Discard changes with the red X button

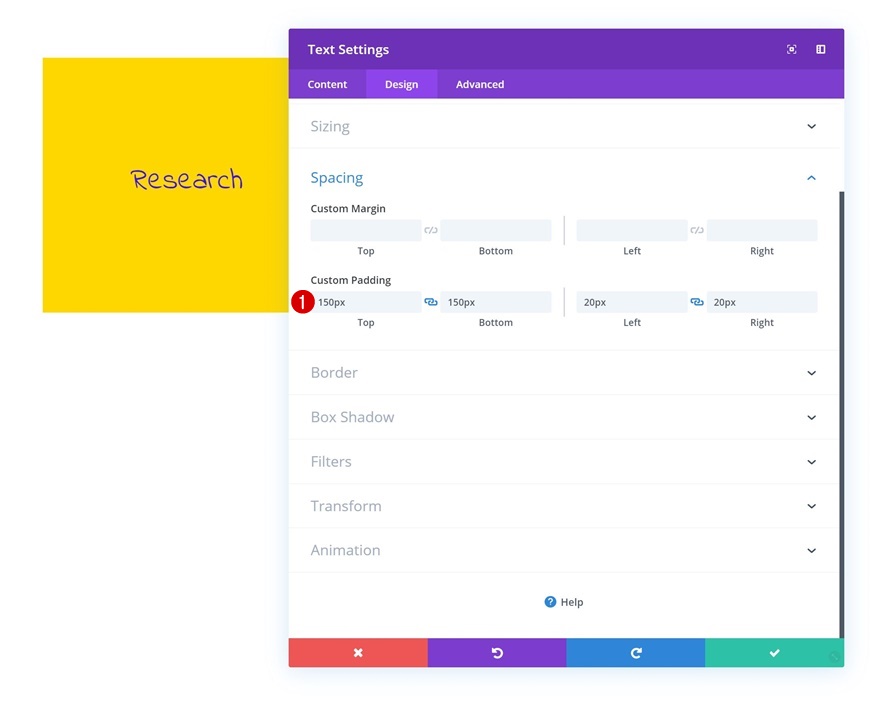tap(358, 653)
